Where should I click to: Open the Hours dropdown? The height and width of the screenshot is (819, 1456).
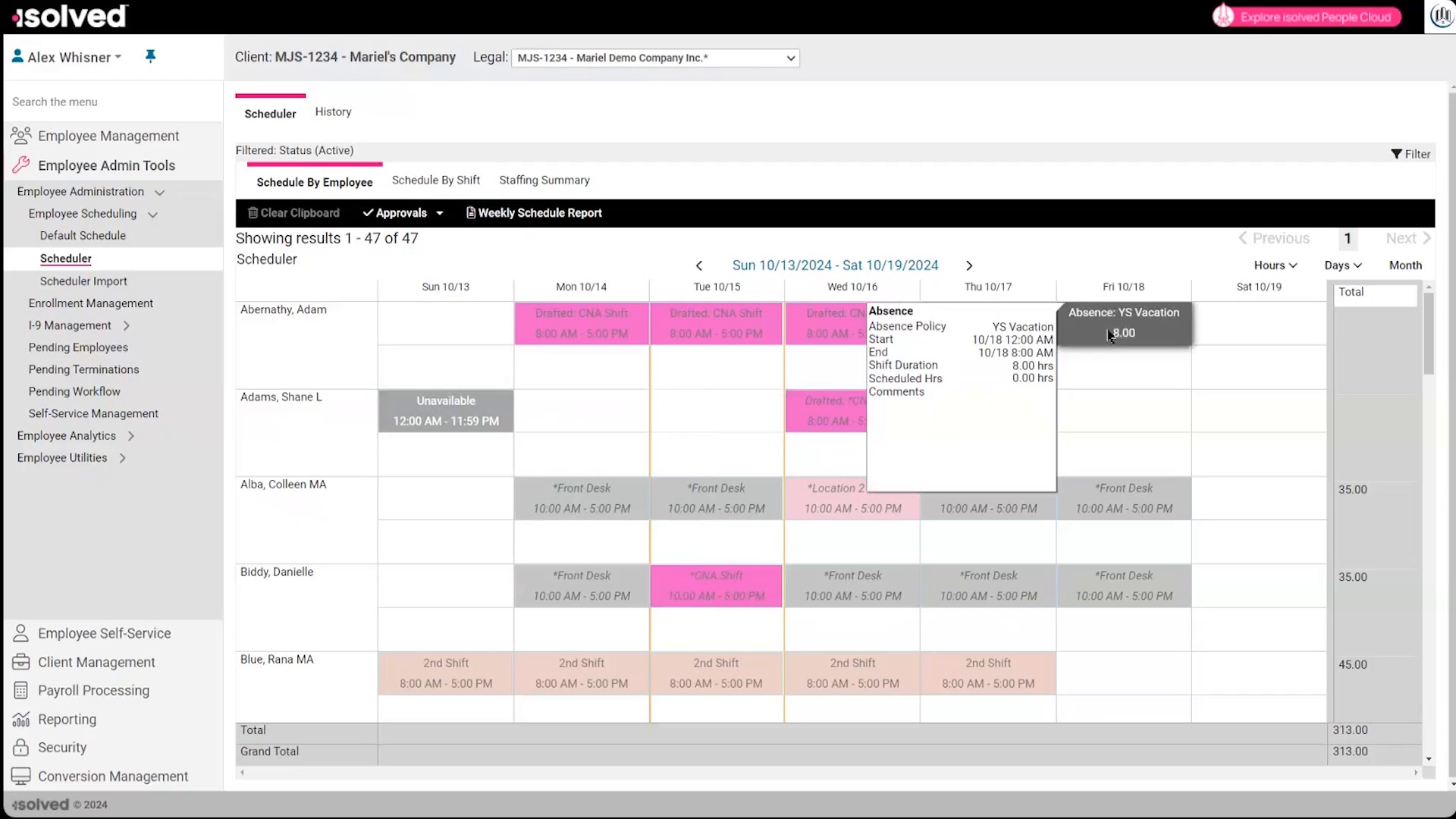point(1275,265)
